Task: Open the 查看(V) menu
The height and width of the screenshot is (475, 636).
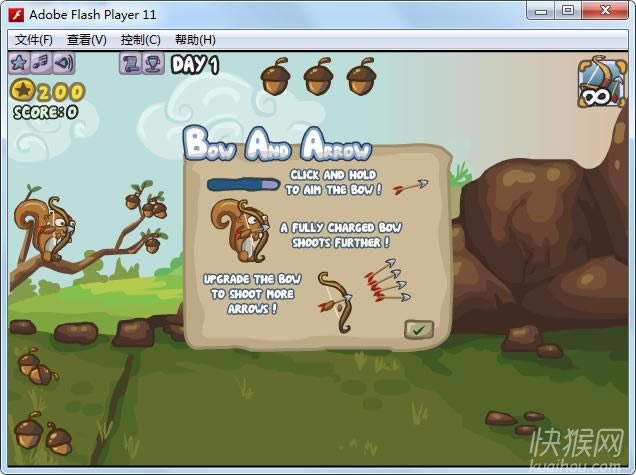Action: (x=86, y=40)
